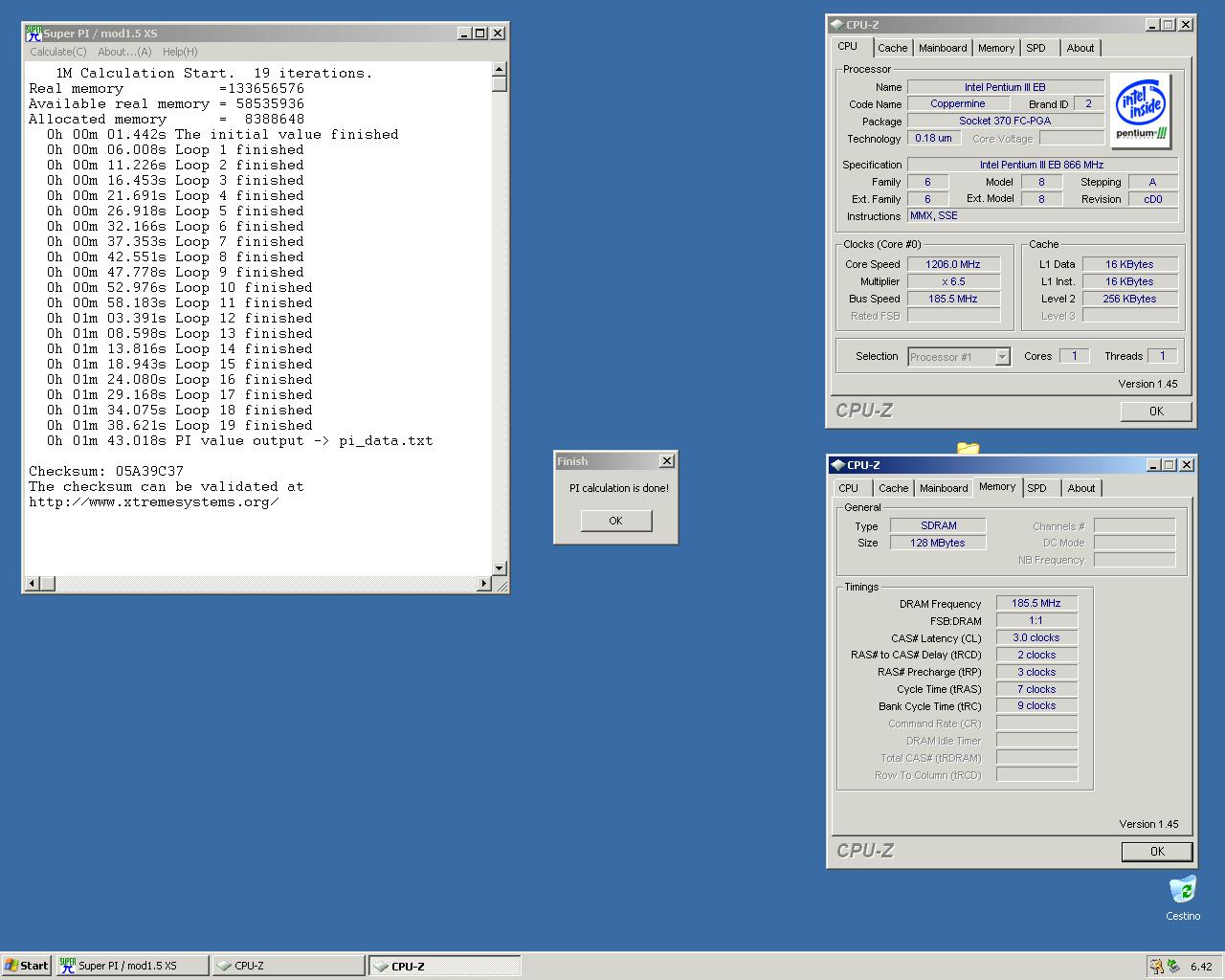1225x980 pixels.
Task: Open Mainboard tab in lower CPU-Z window
Action: (944, 488)
